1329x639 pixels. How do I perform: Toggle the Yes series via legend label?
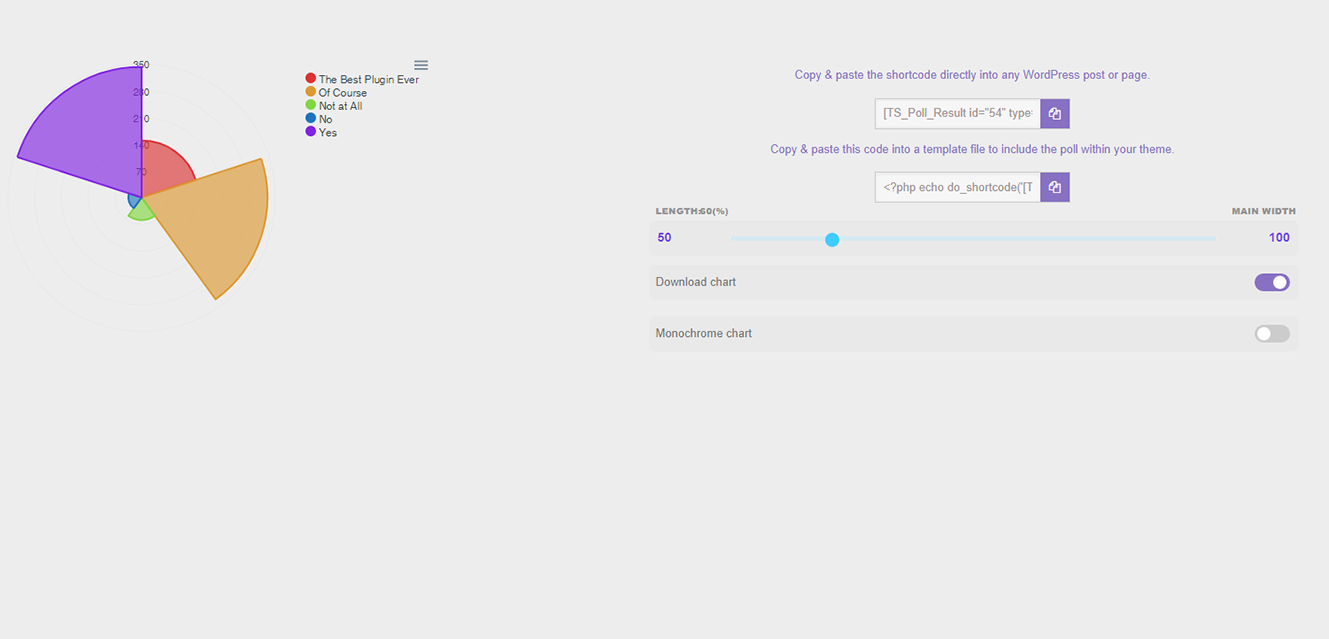tap(328, 132)
